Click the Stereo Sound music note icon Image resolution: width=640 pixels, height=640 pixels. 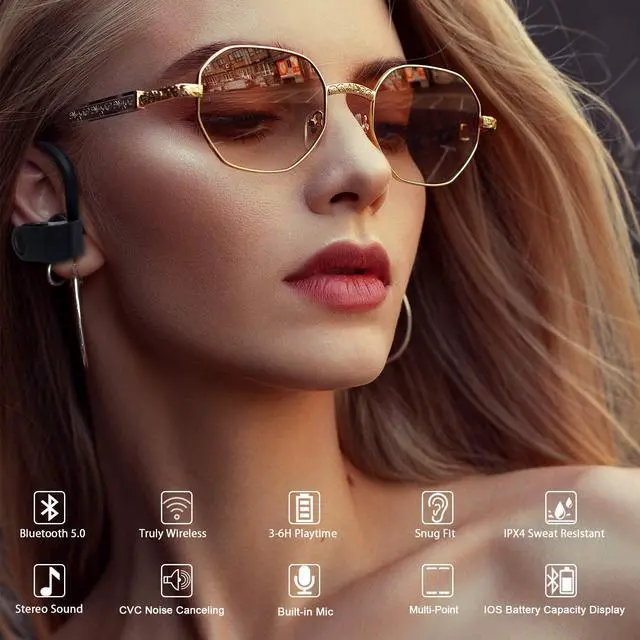49,580
